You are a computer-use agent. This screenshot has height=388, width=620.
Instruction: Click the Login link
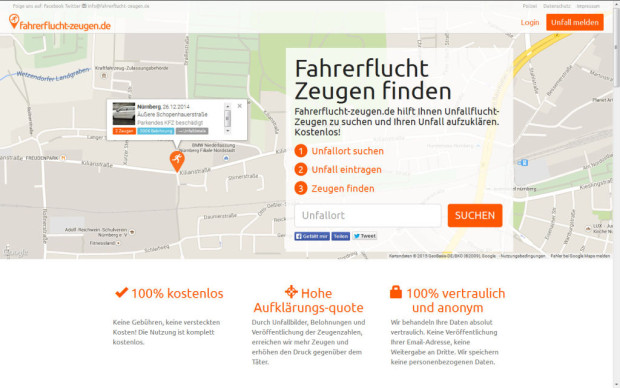pos(530,23)
